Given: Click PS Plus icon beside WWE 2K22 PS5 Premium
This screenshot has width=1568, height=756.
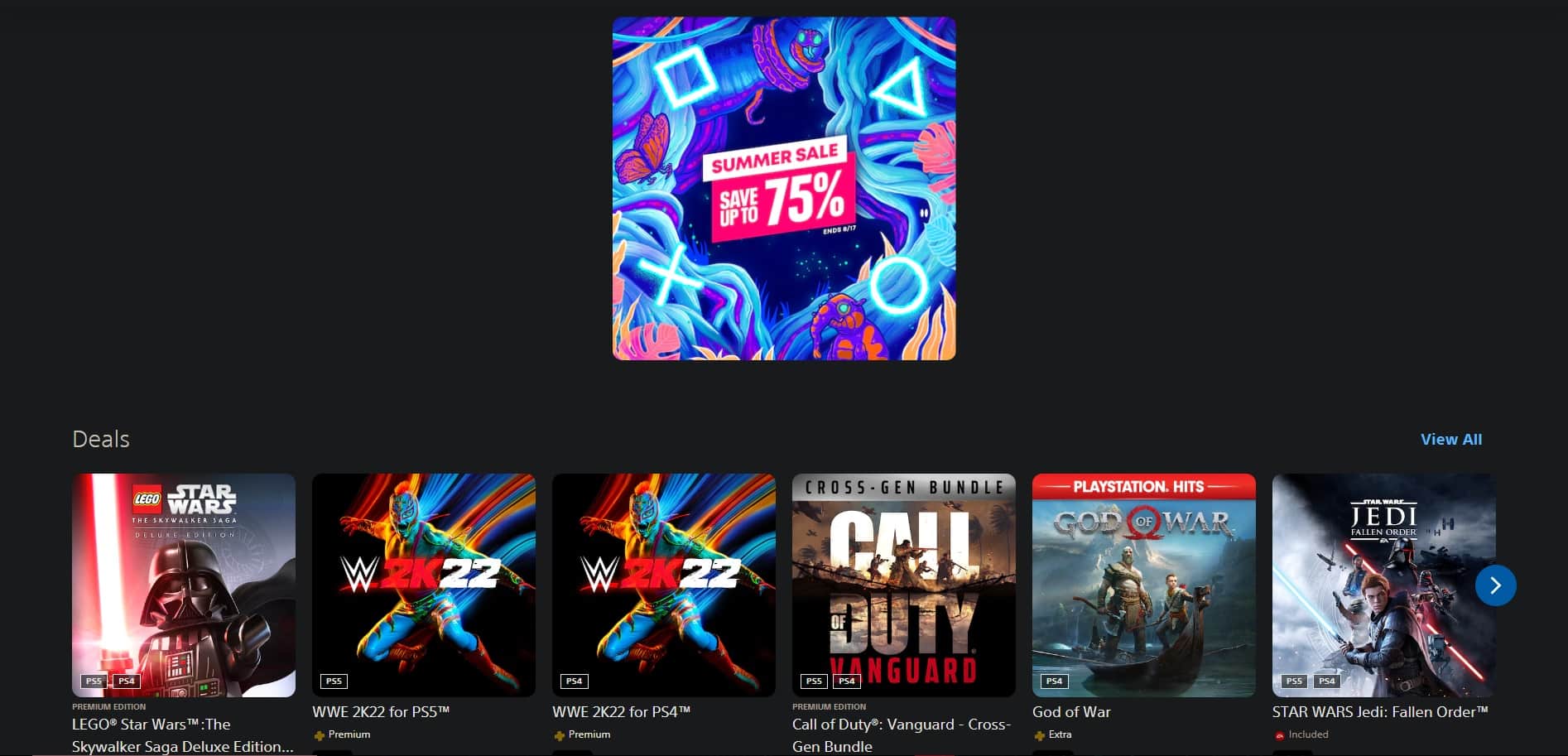Looking at the screenshot, I should 319,735.
